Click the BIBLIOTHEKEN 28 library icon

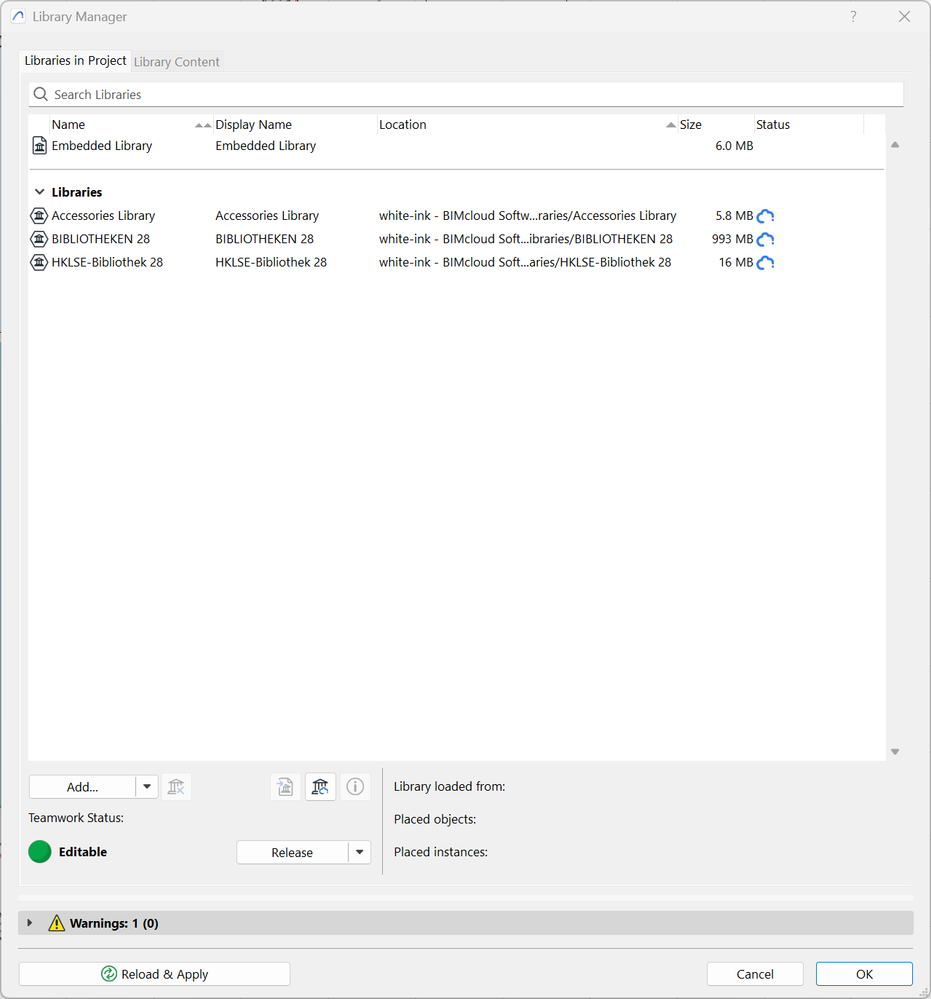(39, 239)
